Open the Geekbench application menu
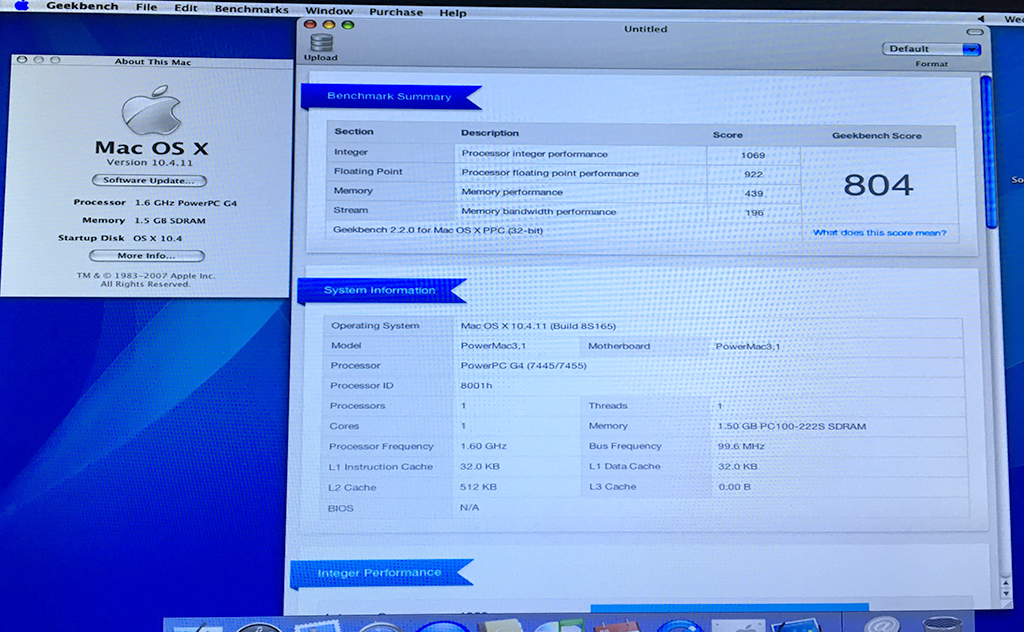The image size is (1024, 632). [81, 8]
